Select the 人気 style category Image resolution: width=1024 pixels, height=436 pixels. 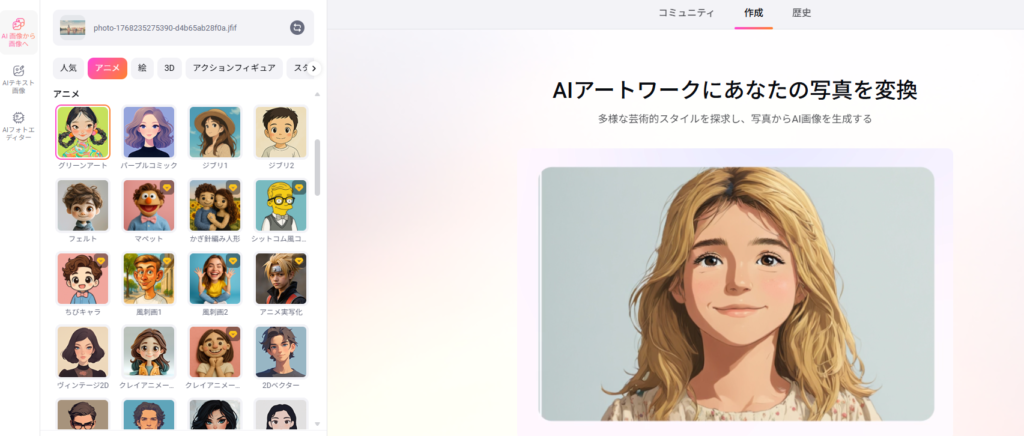[x=69, y=68]
